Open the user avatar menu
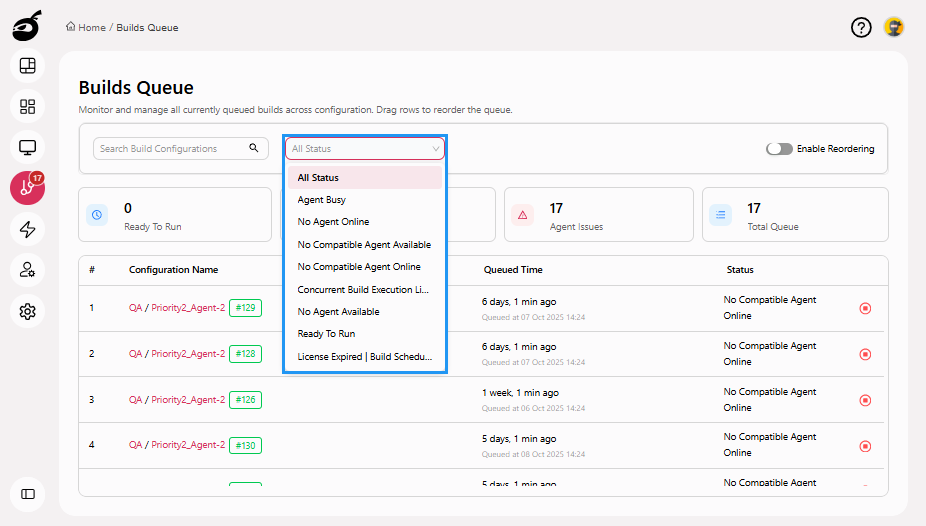This screenshot has height=526, width=926. click(894, 27)
